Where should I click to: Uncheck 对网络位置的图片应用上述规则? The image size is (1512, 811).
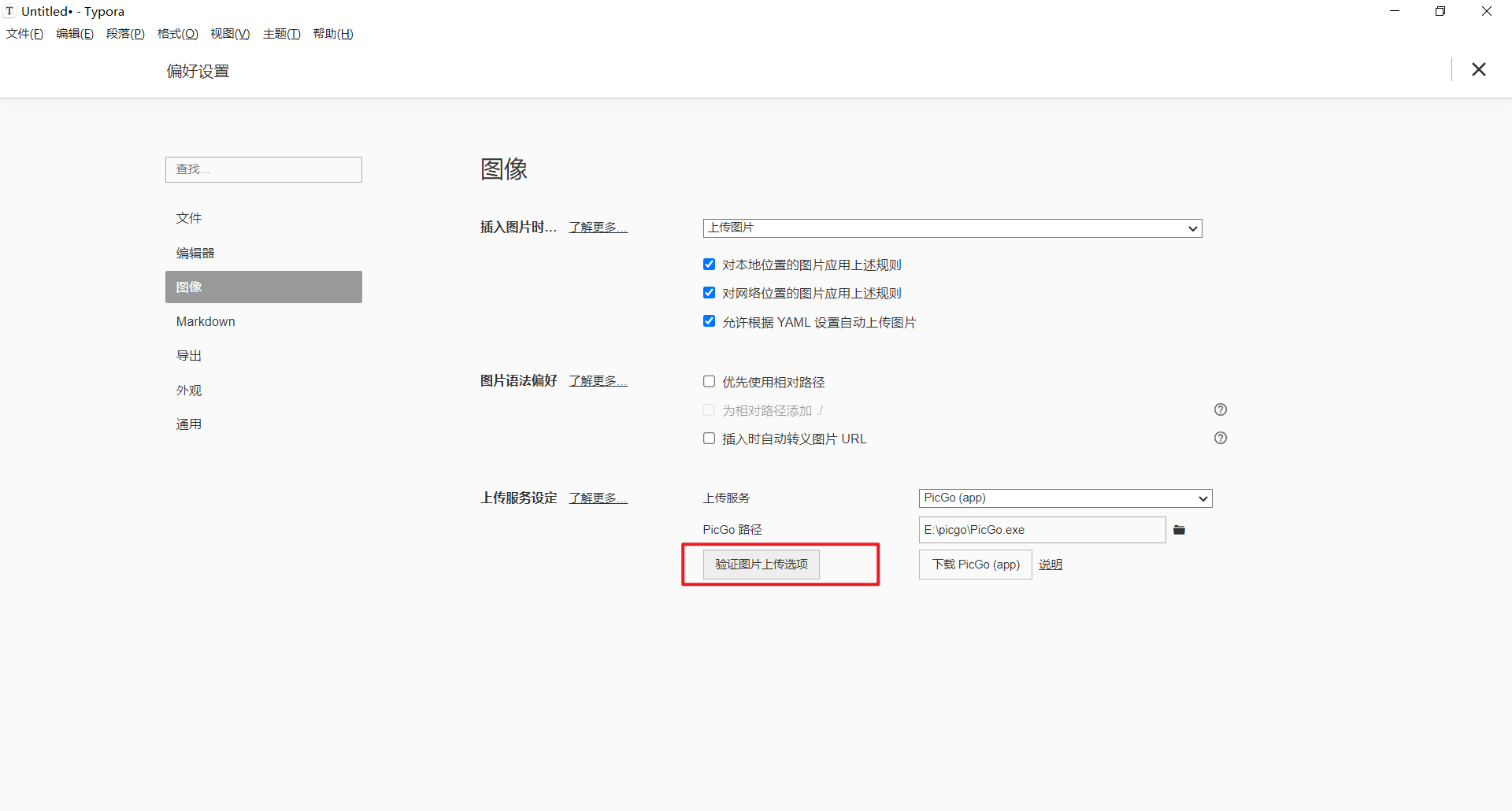pos(709,293)
